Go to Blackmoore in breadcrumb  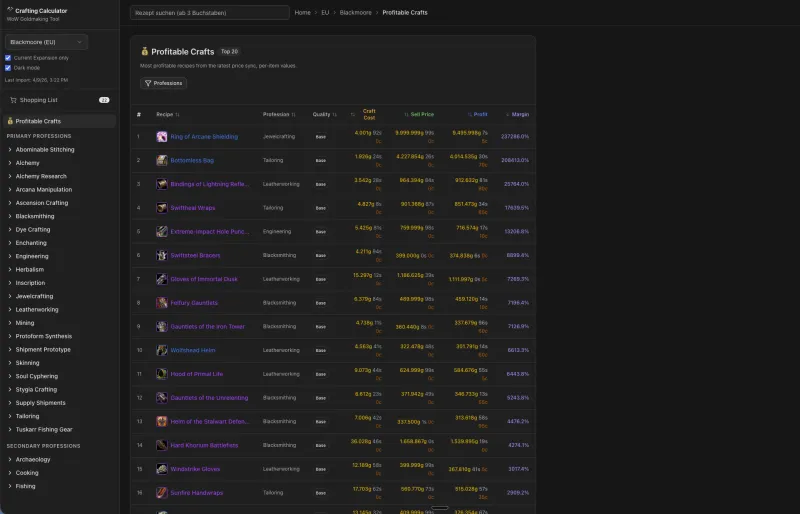tap(356, 12)
